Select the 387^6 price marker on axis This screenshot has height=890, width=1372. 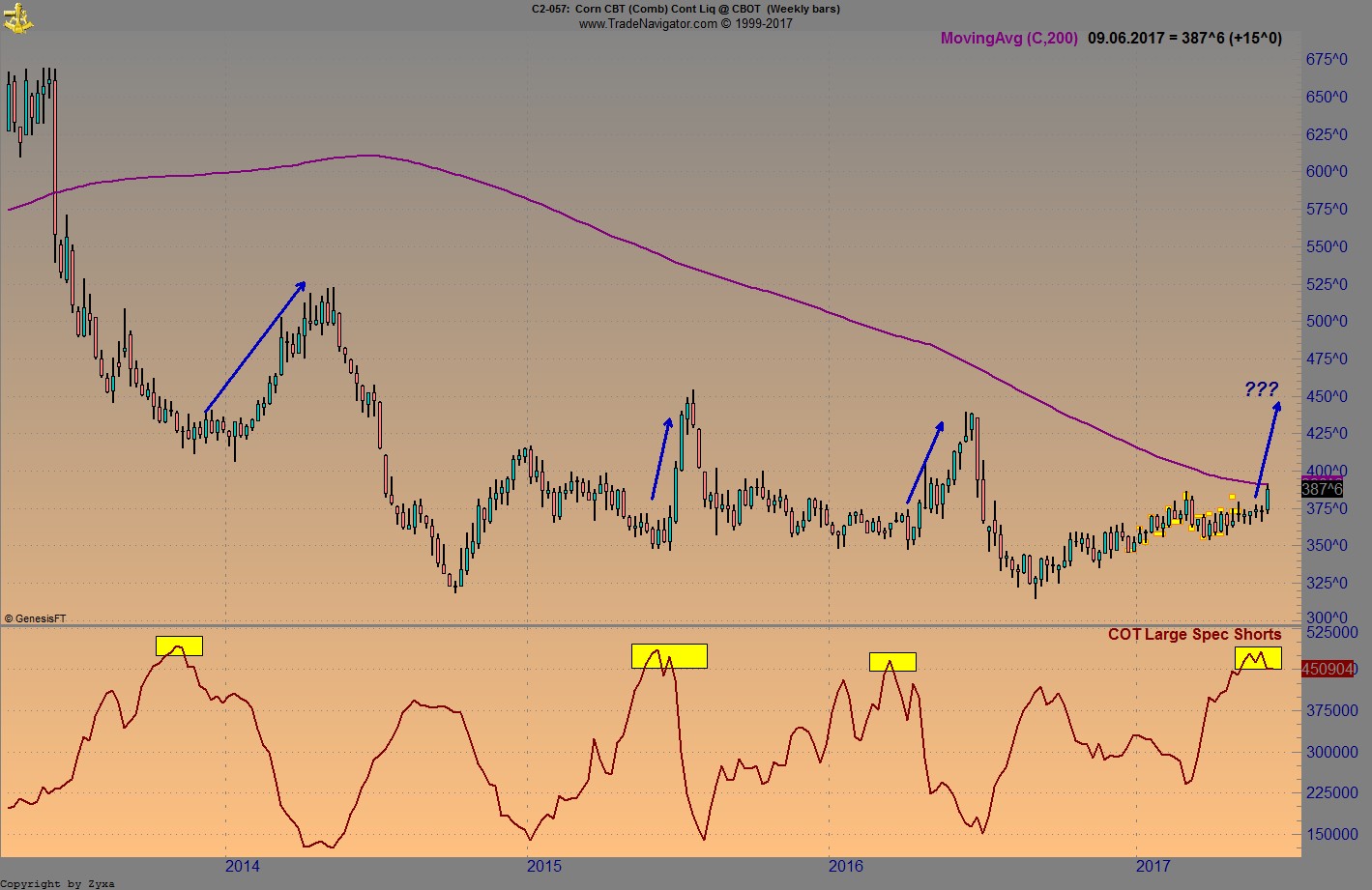click(x=1321, y=489)
